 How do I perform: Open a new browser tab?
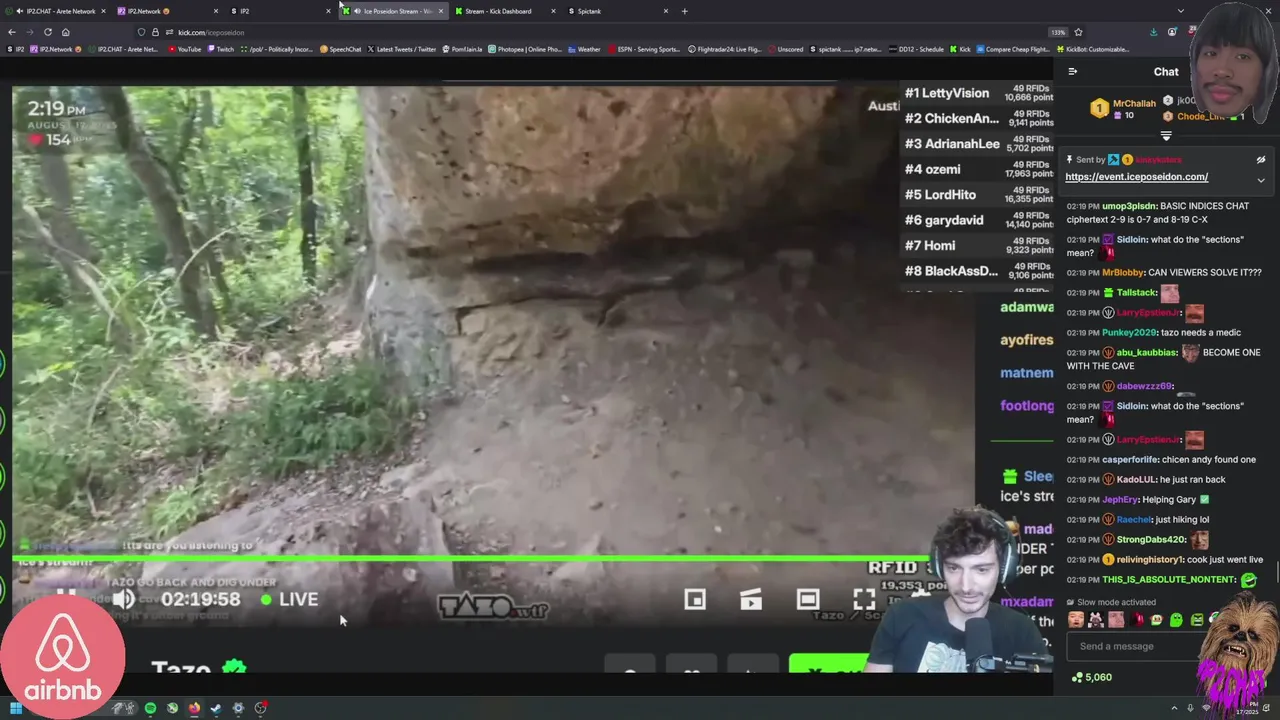(684, 11)
